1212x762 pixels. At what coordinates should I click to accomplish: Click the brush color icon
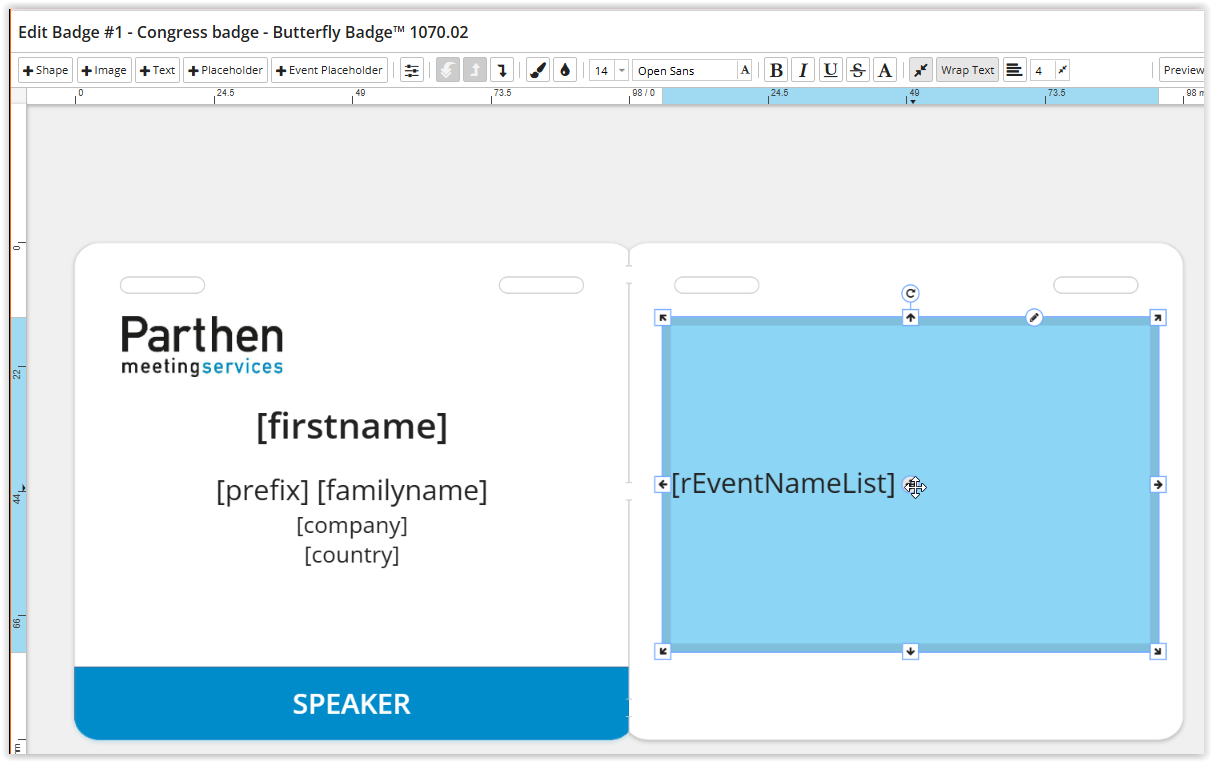pyautogui.click(x=538, y=71)
